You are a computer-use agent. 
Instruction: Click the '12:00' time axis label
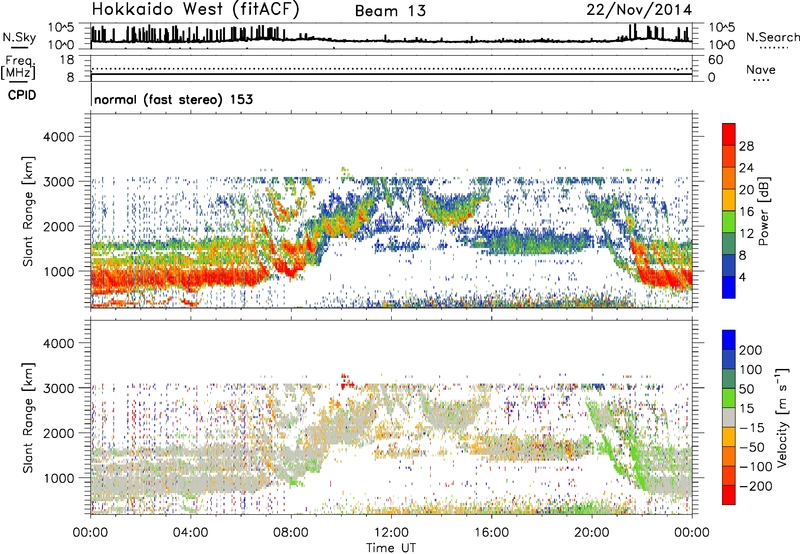(x=391, y=533)
